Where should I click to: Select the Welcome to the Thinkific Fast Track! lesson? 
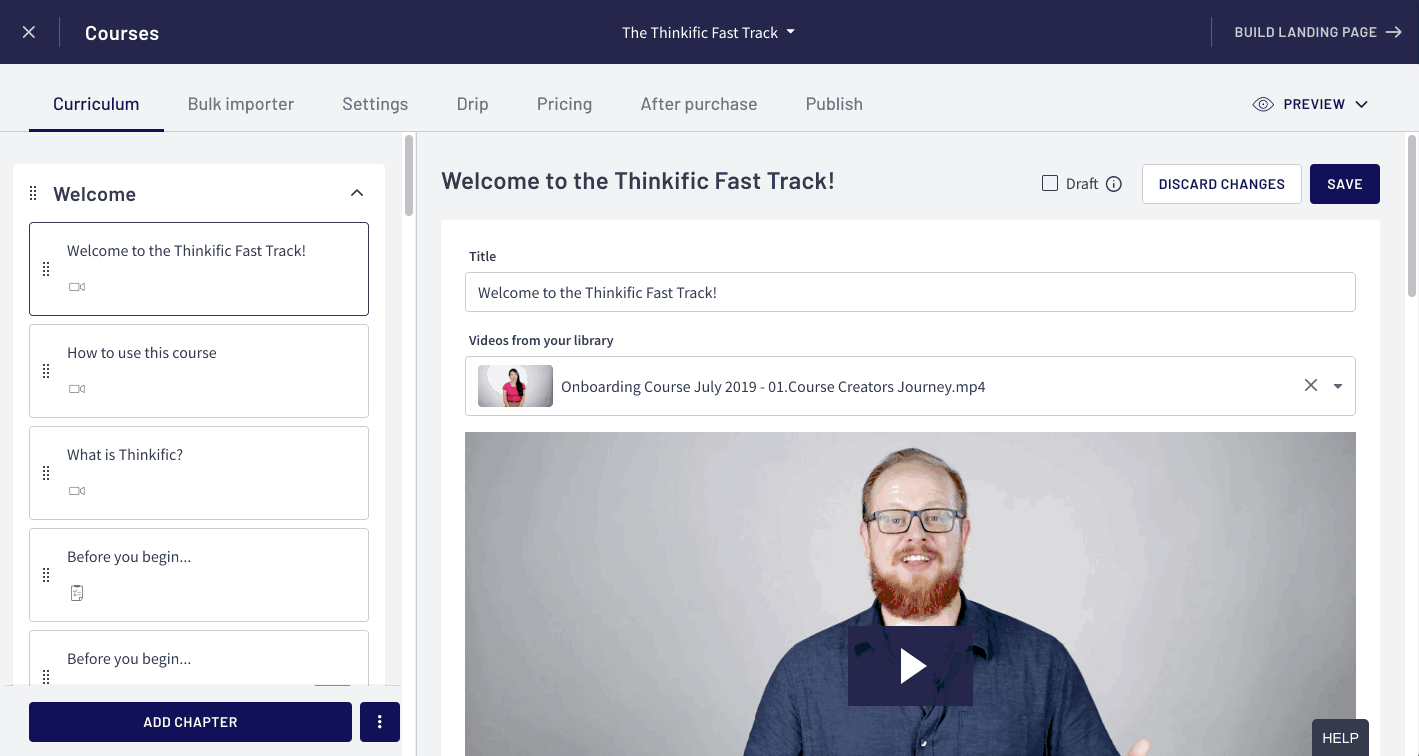click(x=199, y=269)
